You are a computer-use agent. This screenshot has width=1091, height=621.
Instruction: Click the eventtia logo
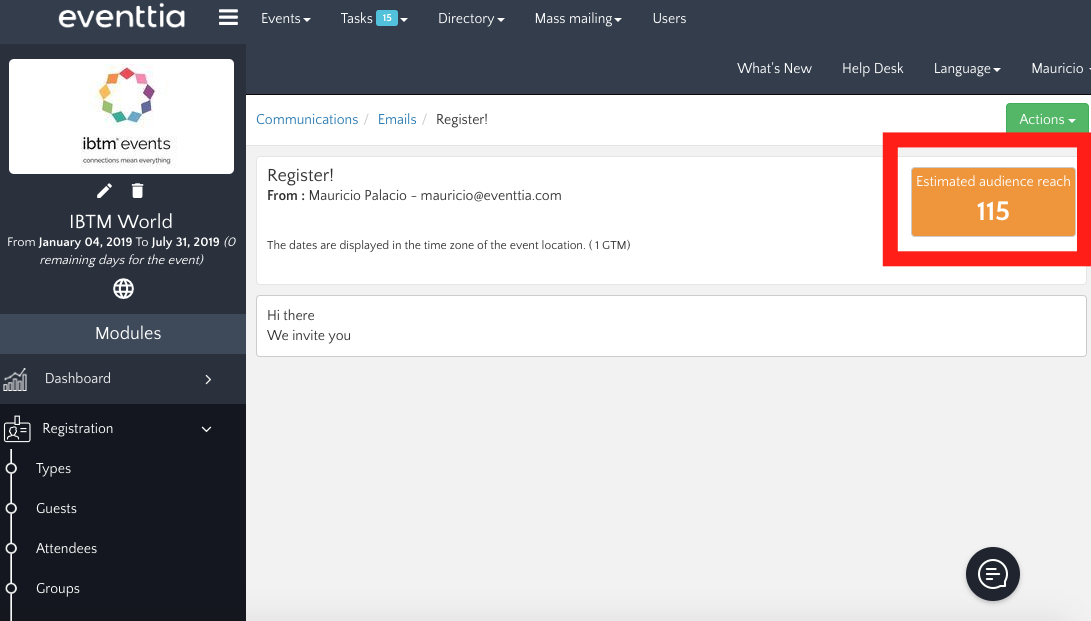[122, 18]
